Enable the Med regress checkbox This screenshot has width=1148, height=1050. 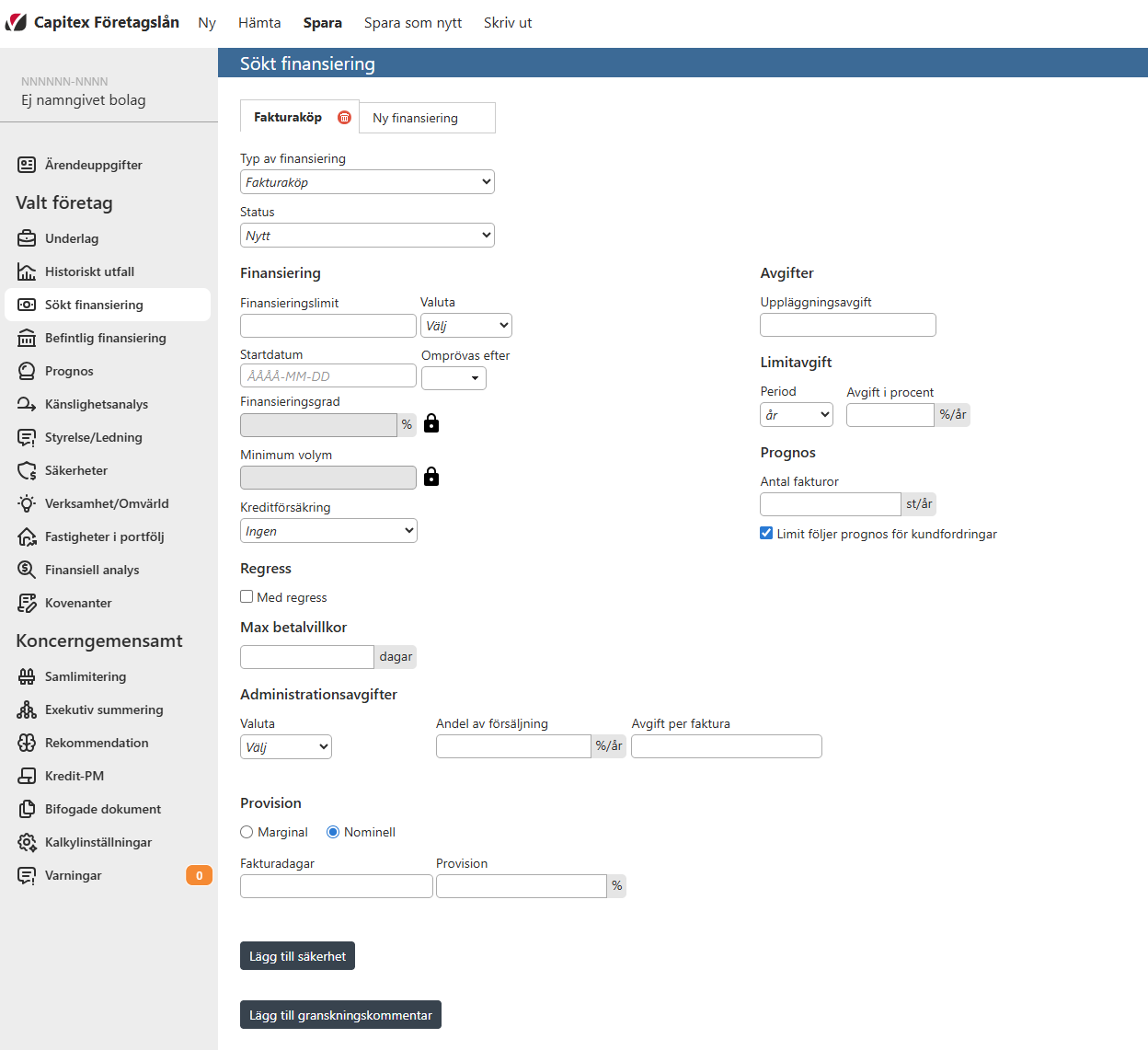point(247,596)
